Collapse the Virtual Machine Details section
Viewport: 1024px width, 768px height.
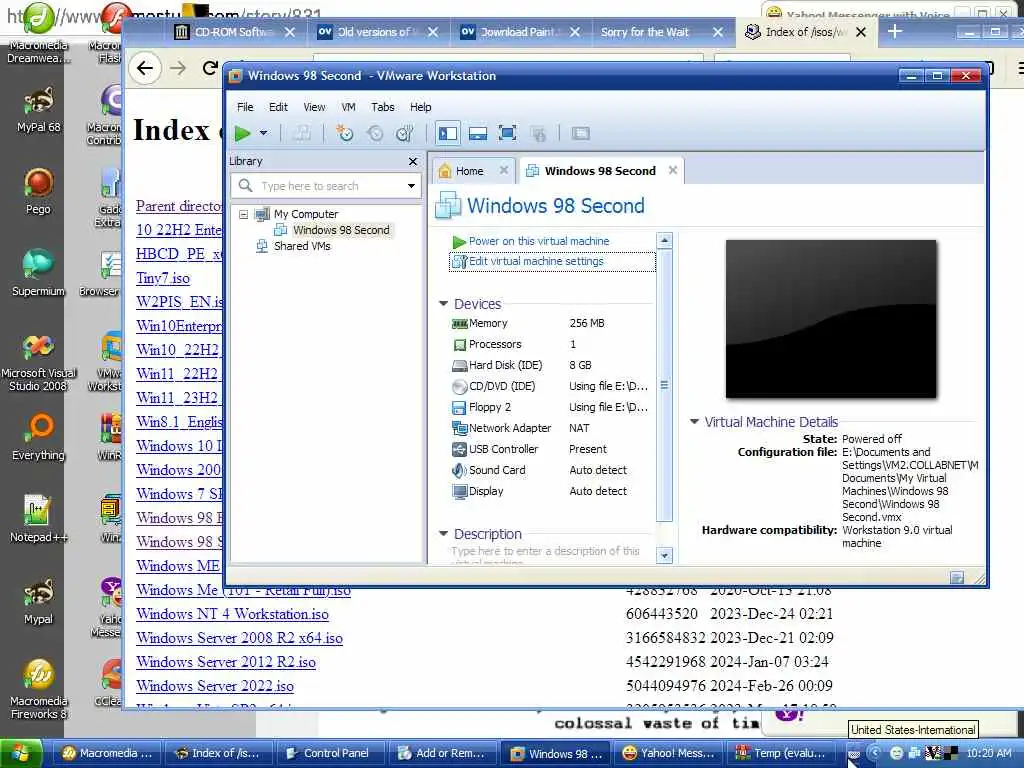pos(694,422)
